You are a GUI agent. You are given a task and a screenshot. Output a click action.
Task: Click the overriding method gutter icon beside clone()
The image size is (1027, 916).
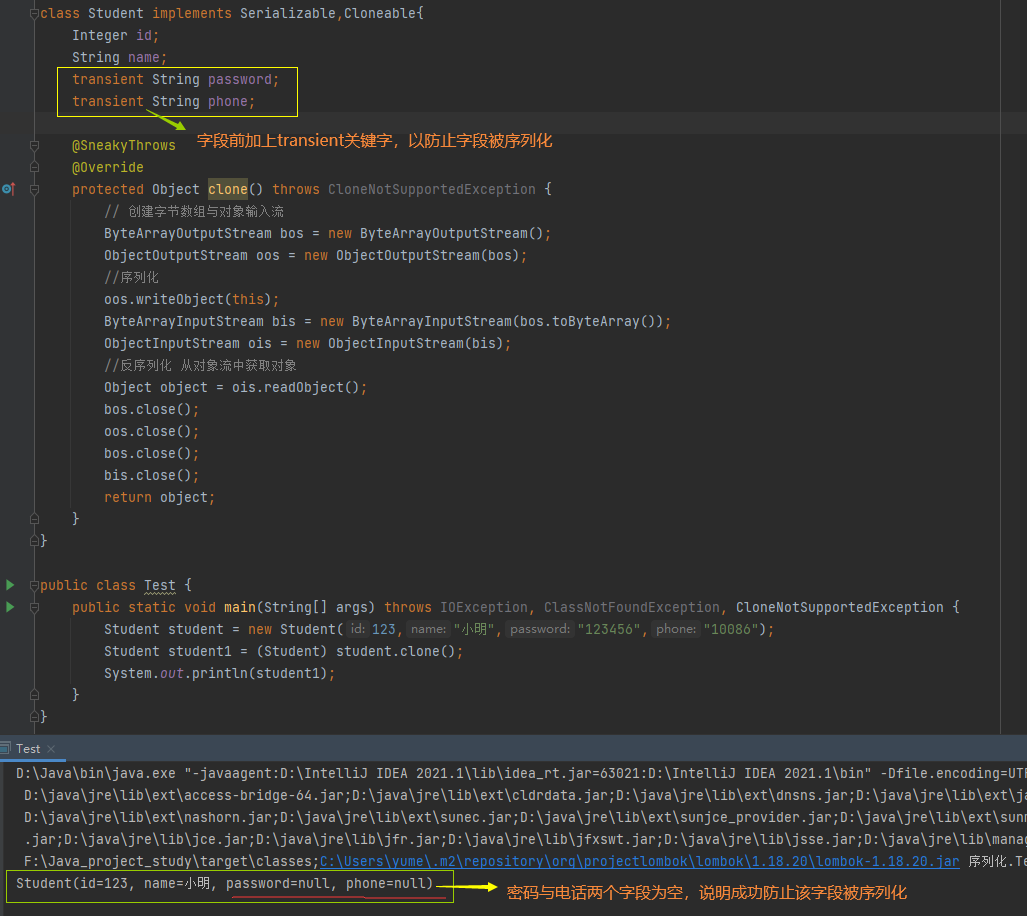pos(9,189)
